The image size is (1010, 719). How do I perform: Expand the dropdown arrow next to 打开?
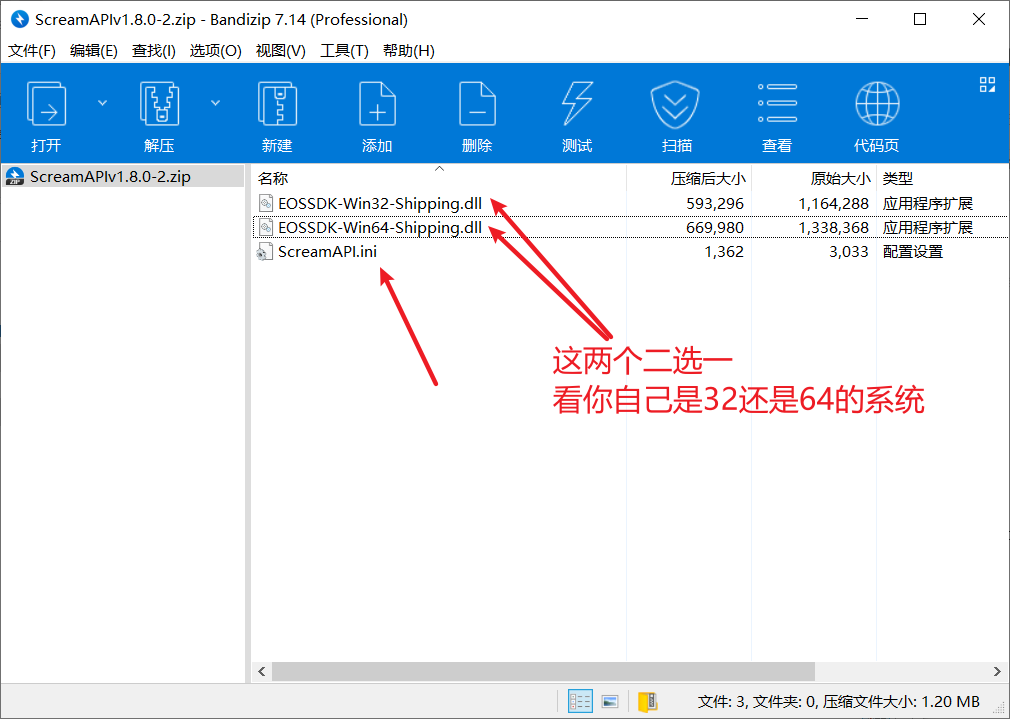101,101
